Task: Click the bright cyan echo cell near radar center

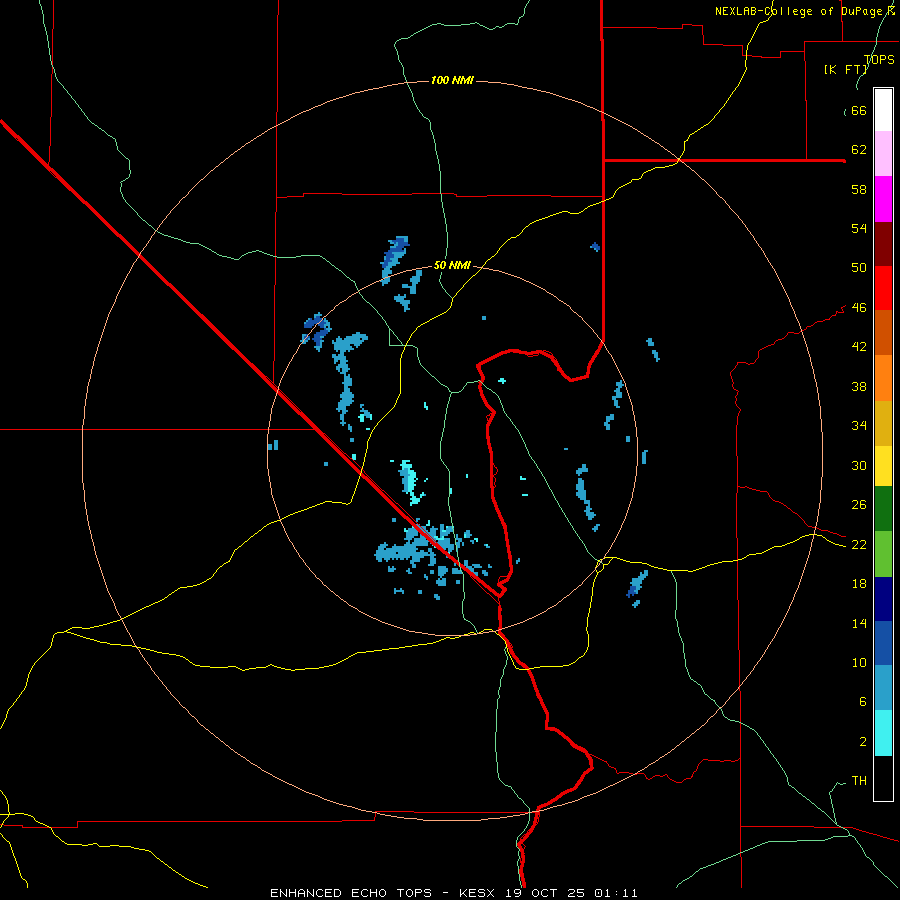Action: tap(410, 481)
